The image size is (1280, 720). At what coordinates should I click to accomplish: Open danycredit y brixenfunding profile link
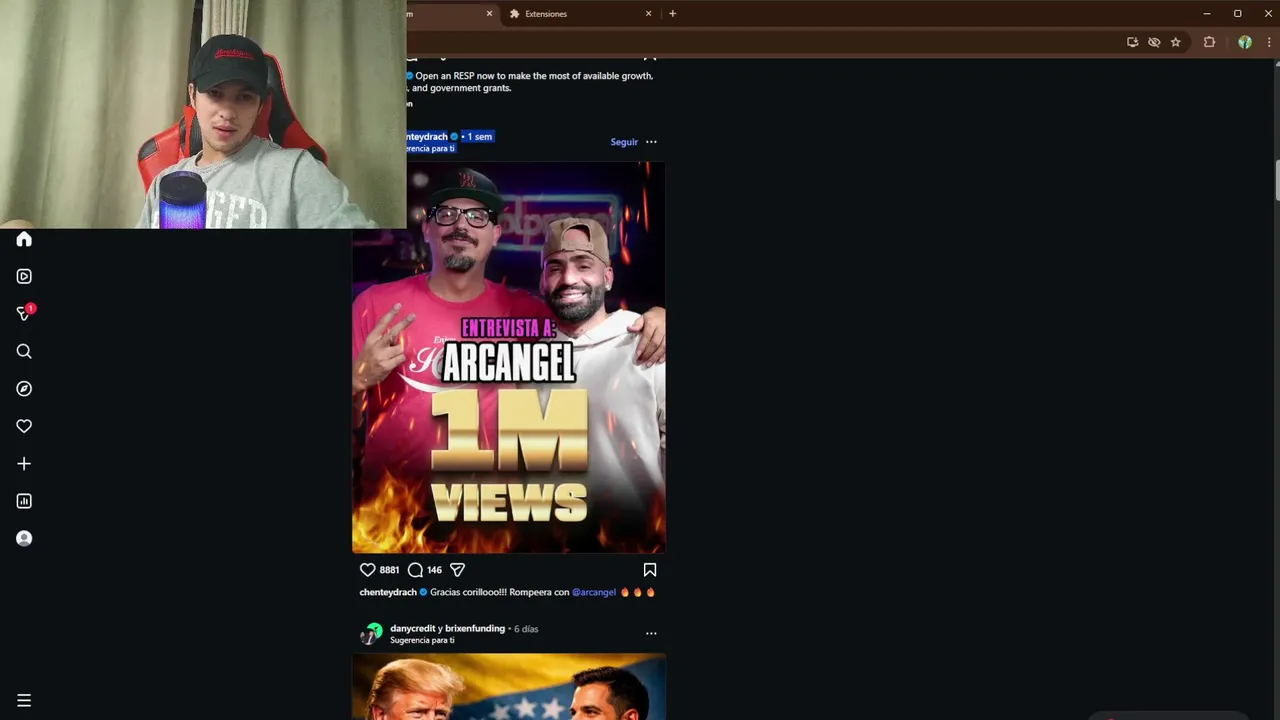tap(447, 628)
